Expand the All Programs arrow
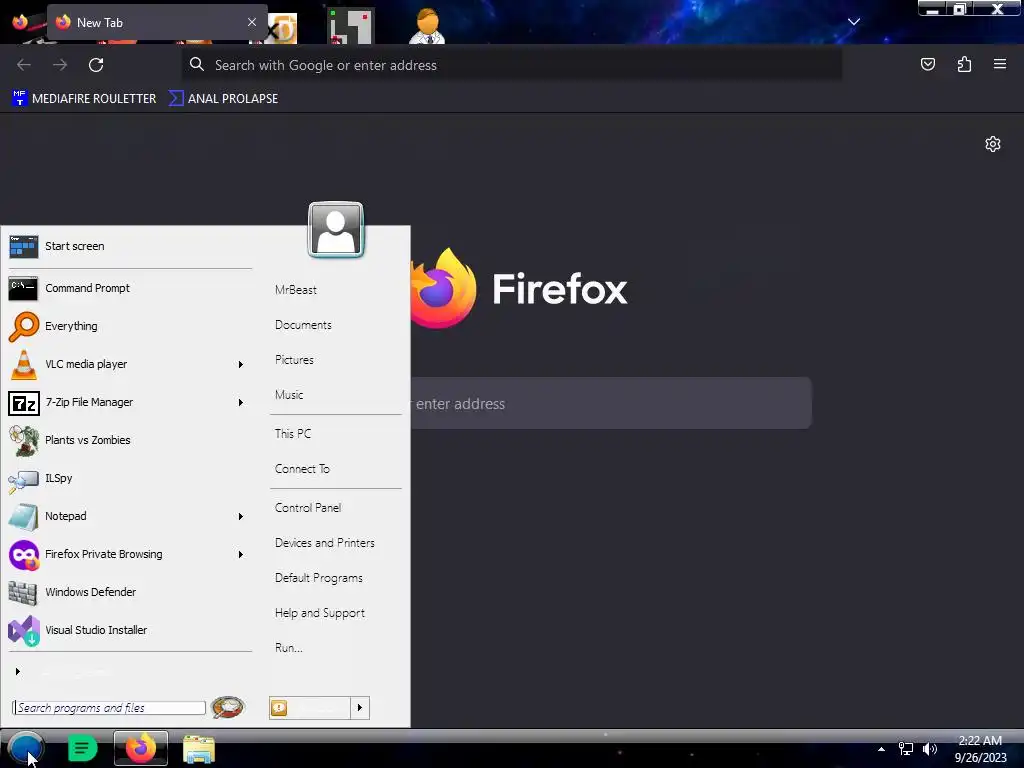The image size is (1024, 768). tap(18, 671)
